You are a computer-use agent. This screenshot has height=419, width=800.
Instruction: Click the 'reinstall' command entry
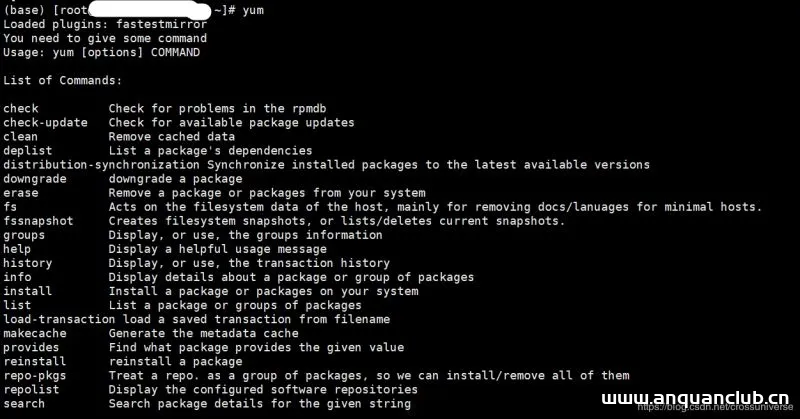(x=35, y=361)
